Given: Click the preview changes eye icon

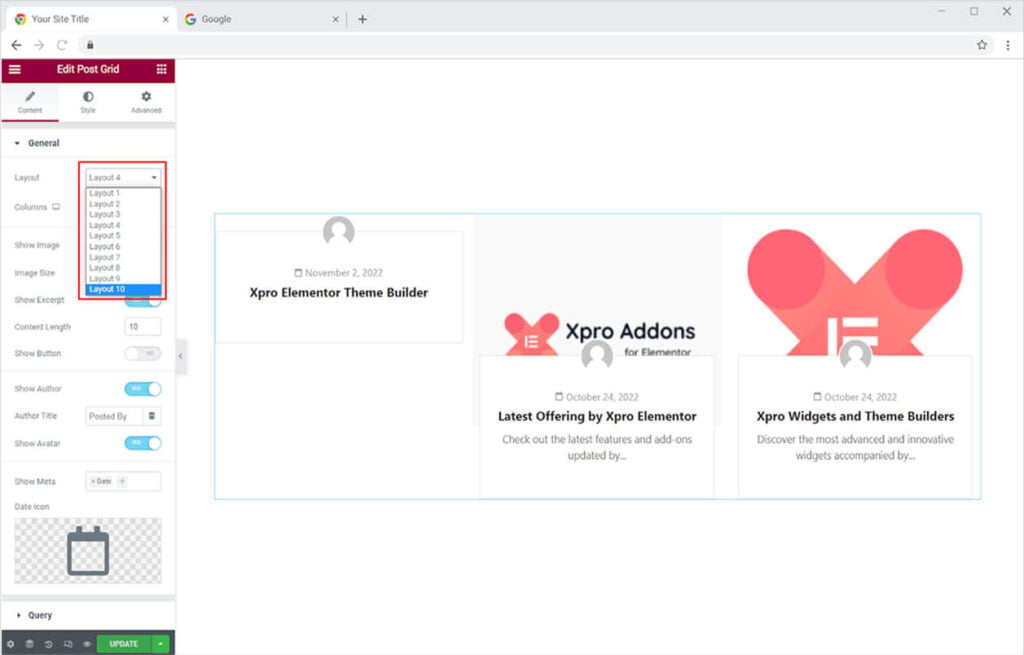Looking at the screenshot, I should (87, 644).
